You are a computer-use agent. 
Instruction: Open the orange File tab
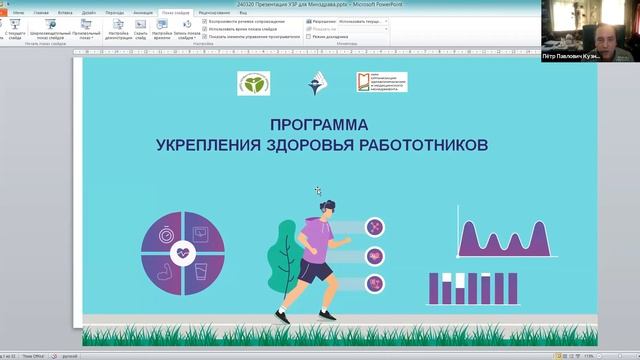(3, 13)
